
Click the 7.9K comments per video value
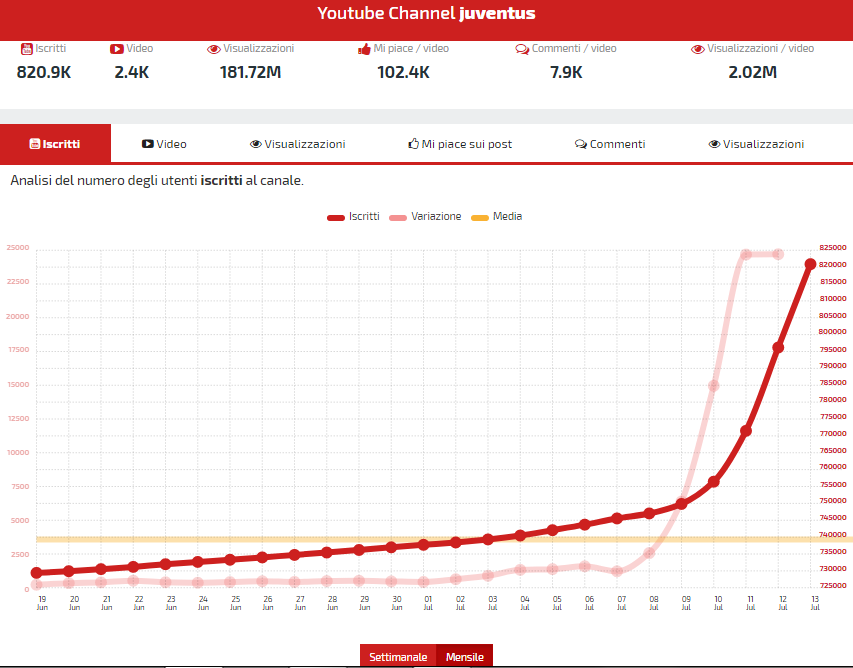point(566,72)
